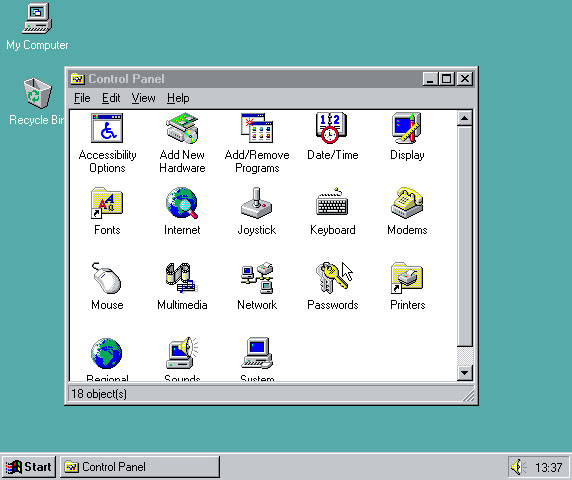Image resolution: width=572 pixels, height=480 pixels.
Task: Click the scrollbar up arrow
Action: click(464, 119)
